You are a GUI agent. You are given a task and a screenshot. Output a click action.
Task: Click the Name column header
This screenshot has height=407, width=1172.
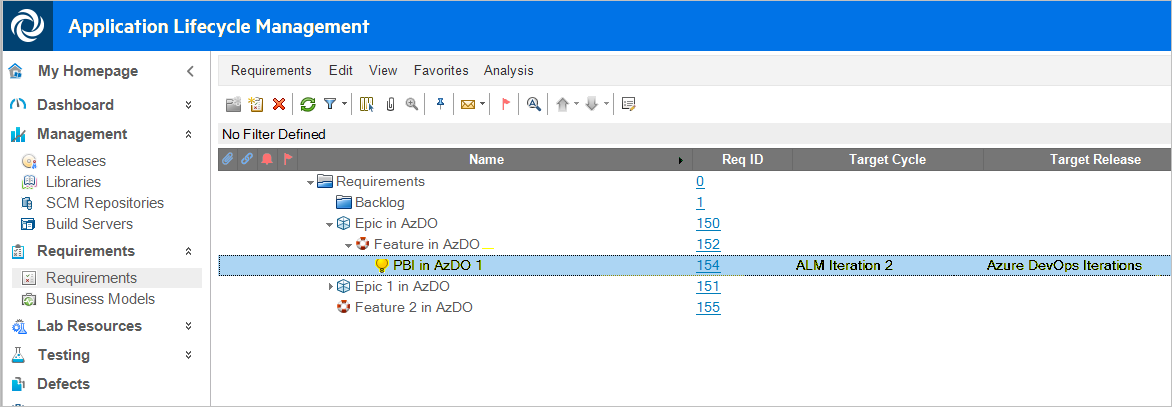pos(486,159)
